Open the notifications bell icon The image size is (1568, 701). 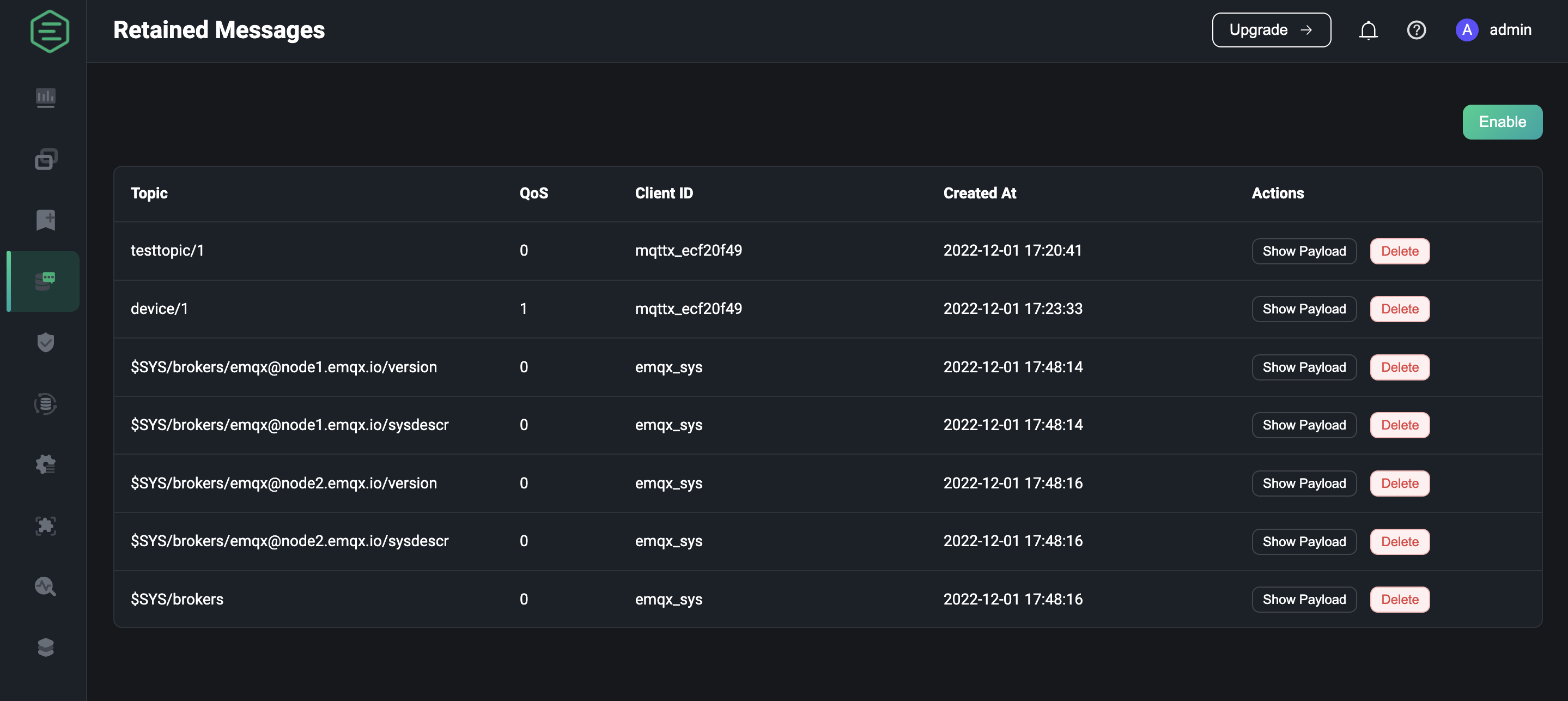click(1369, 30)
